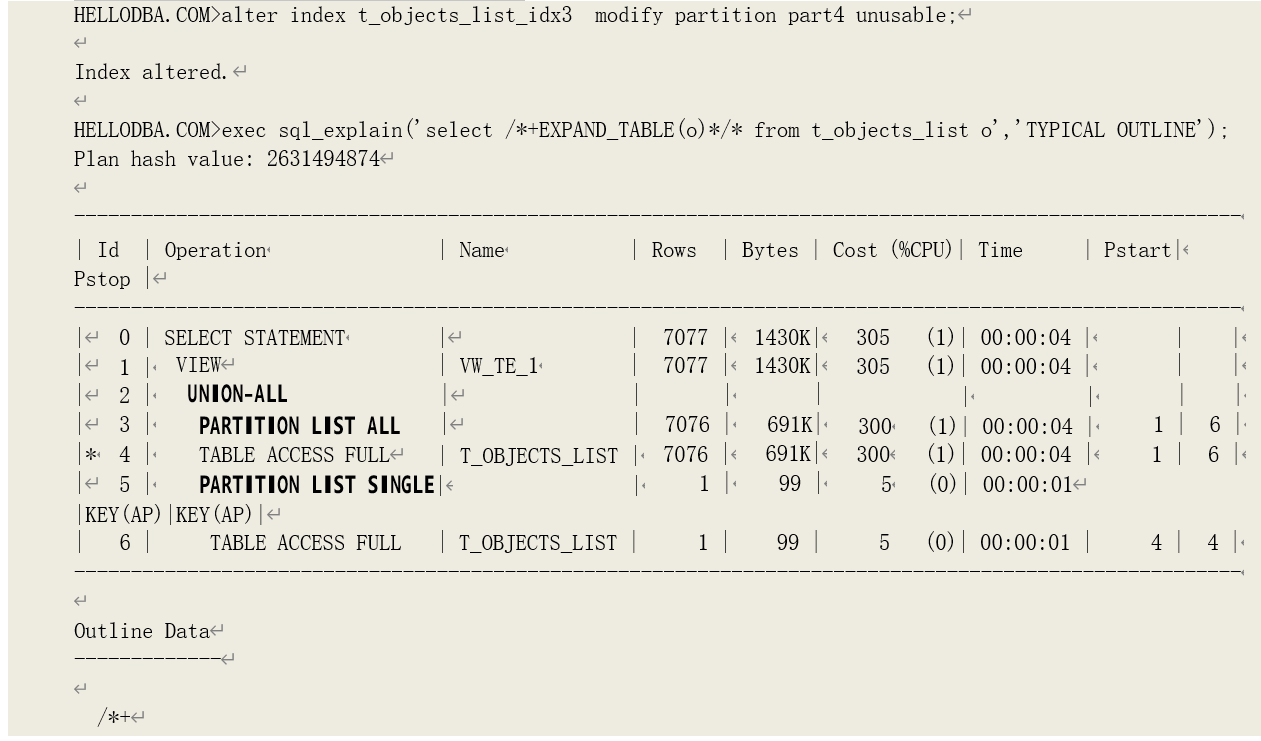This screenshot has height=741, width=1261.
Task: Click the bold 'UNION-ALL' operation
Action: [237, 395]
